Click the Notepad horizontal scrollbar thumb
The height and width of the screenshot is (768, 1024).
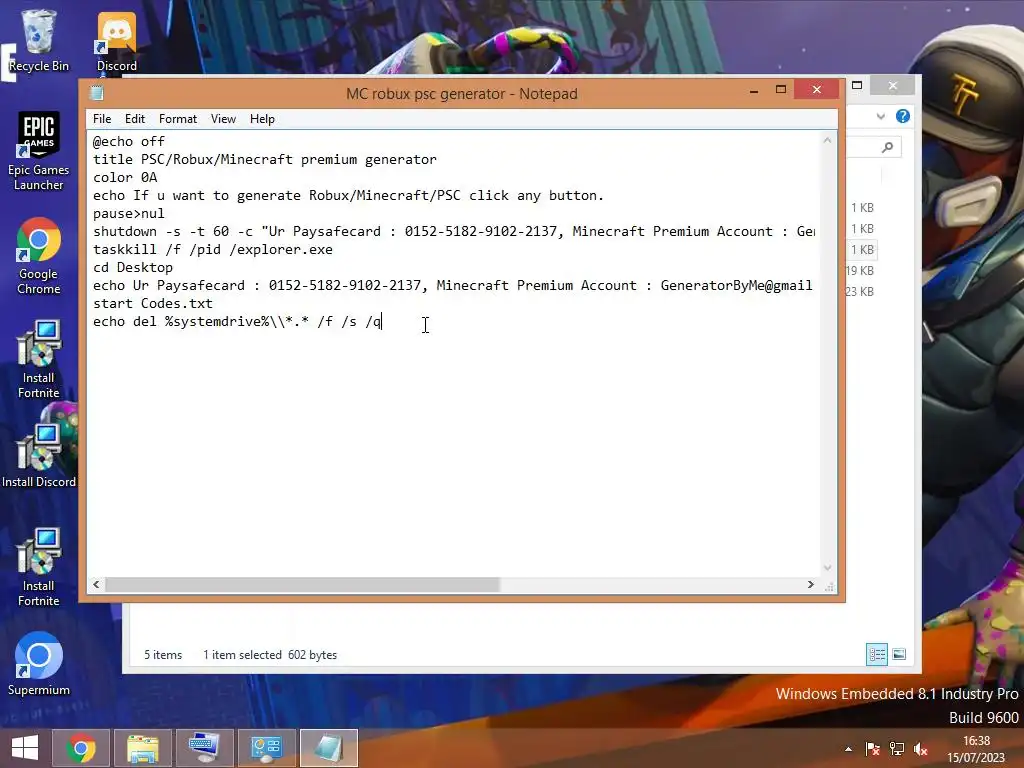[x=302, y=584]
